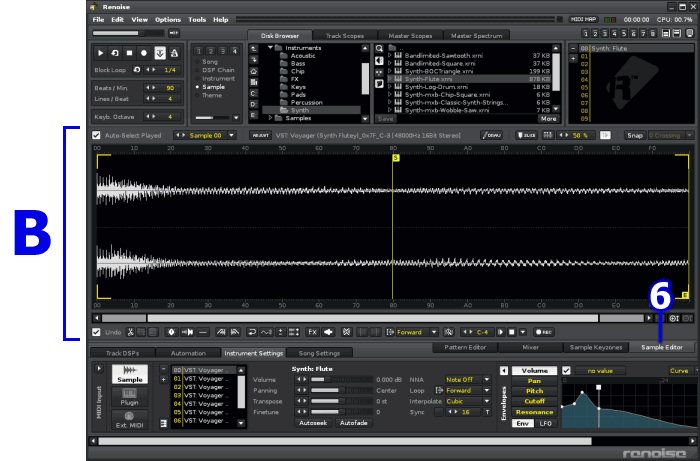Select the Pitch envelope button
The width and height of the screenshot is (700, 461).
(534, 390)
